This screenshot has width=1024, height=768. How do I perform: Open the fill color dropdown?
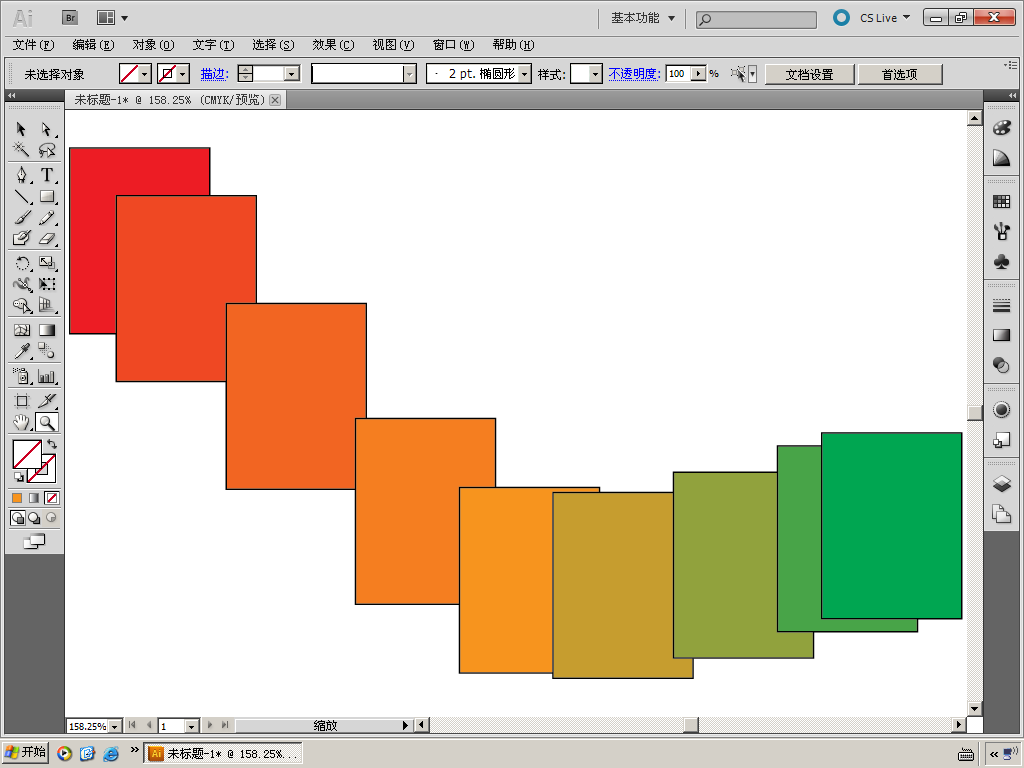click(144, 74)
